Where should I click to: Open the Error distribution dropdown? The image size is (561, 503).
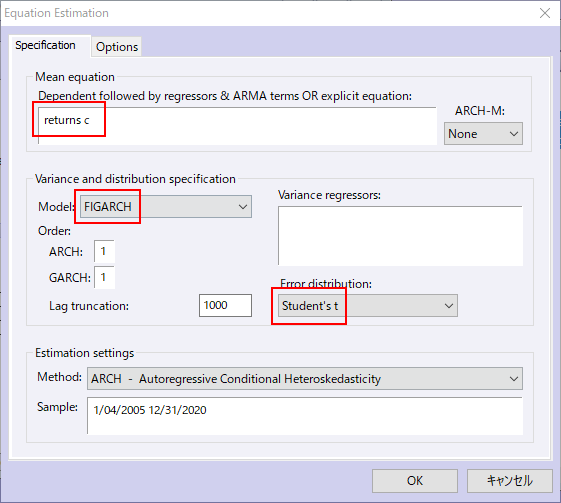[x=368, y=306]
